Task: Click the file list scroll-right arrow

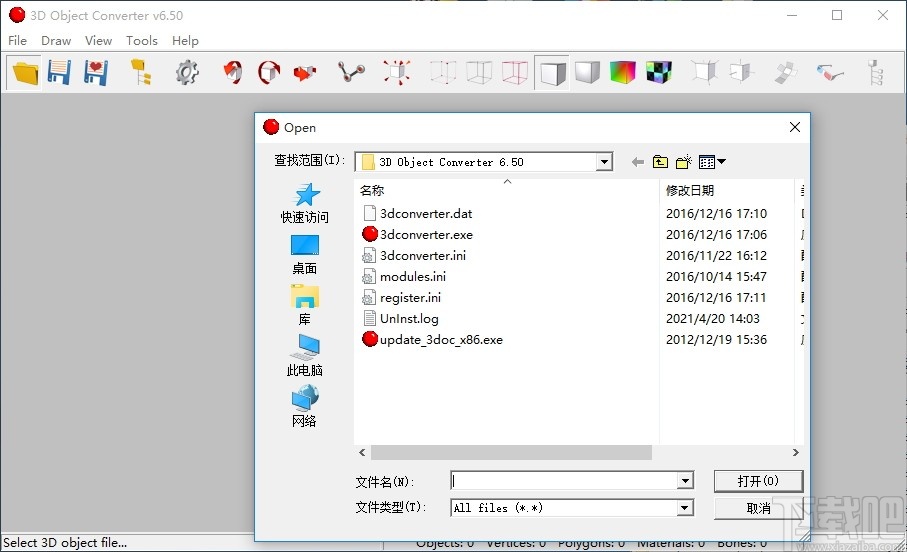Action: [796, 452]
